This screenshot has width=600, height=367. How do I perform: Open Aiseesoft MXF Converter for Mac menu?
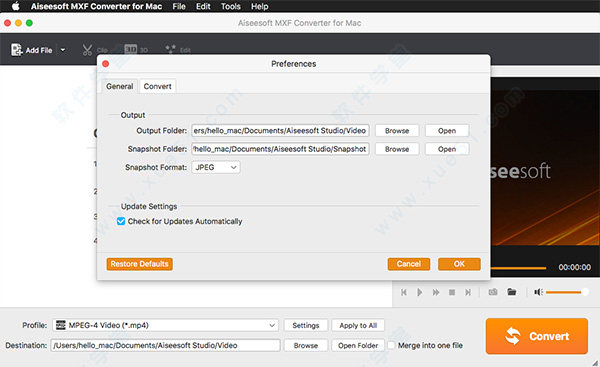[x=96, y=6]
